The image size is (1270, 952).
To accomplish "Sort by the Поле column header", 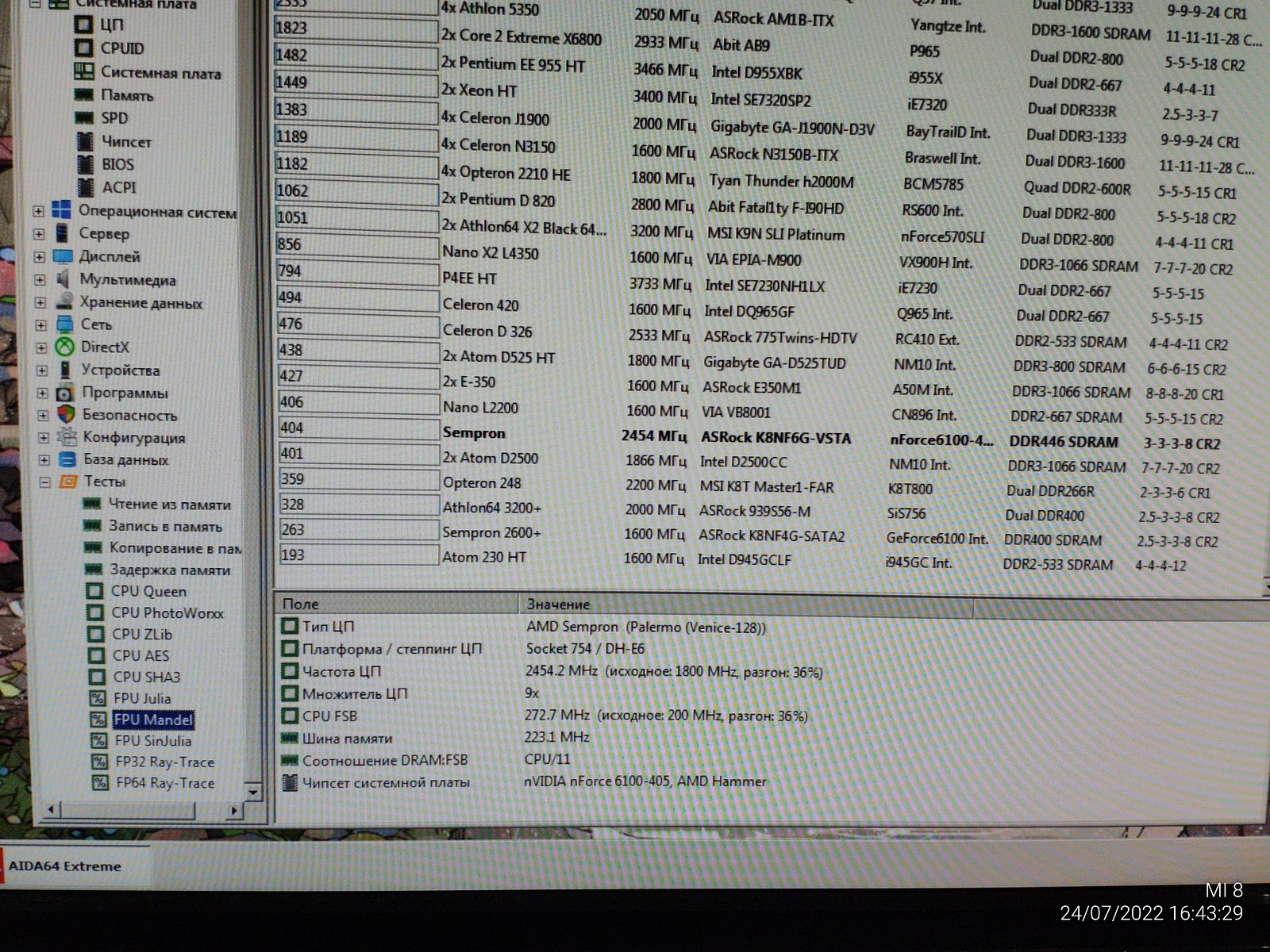I will click(x=395, y=604).
